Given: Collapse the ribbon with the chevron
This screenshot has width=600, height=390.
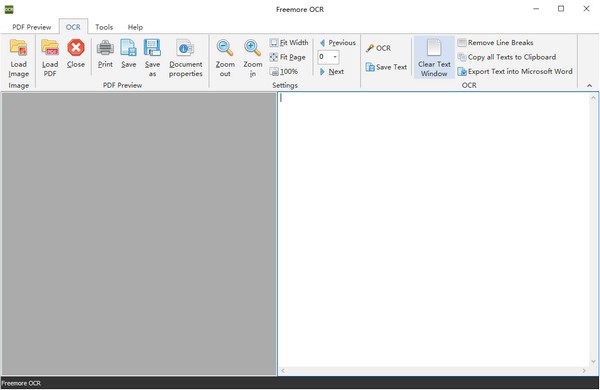Looking at the screenshot, I should point(589,85).
